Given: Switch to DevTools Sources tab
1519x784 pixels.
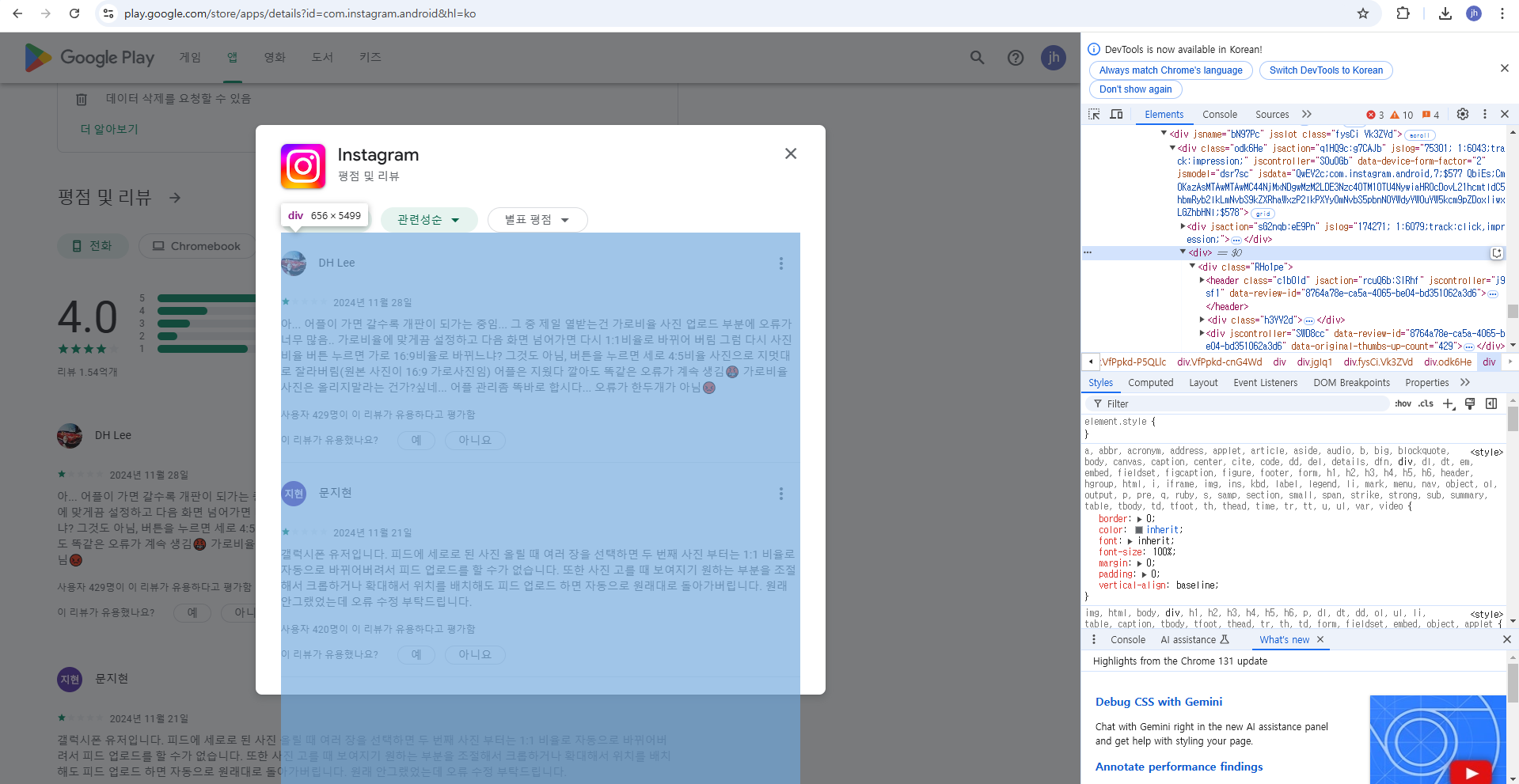Looking at the screenshot, I should [1272, 115].
